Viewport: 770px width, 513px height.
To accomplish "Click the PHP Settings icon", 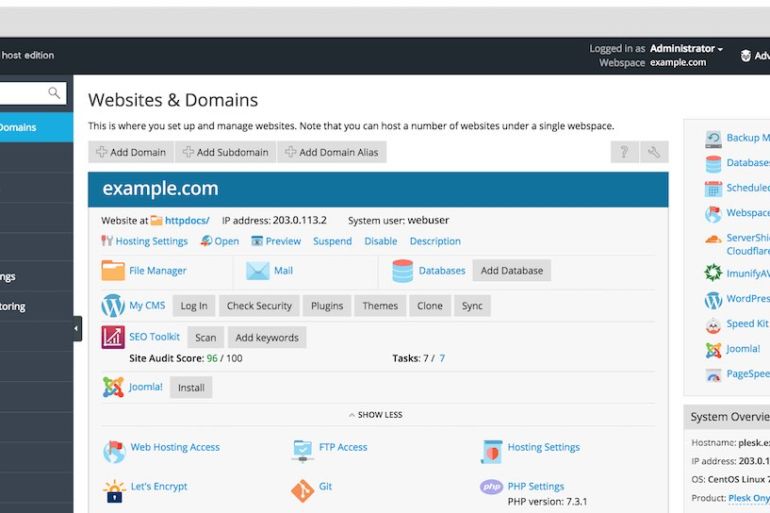I will (491, 487).
